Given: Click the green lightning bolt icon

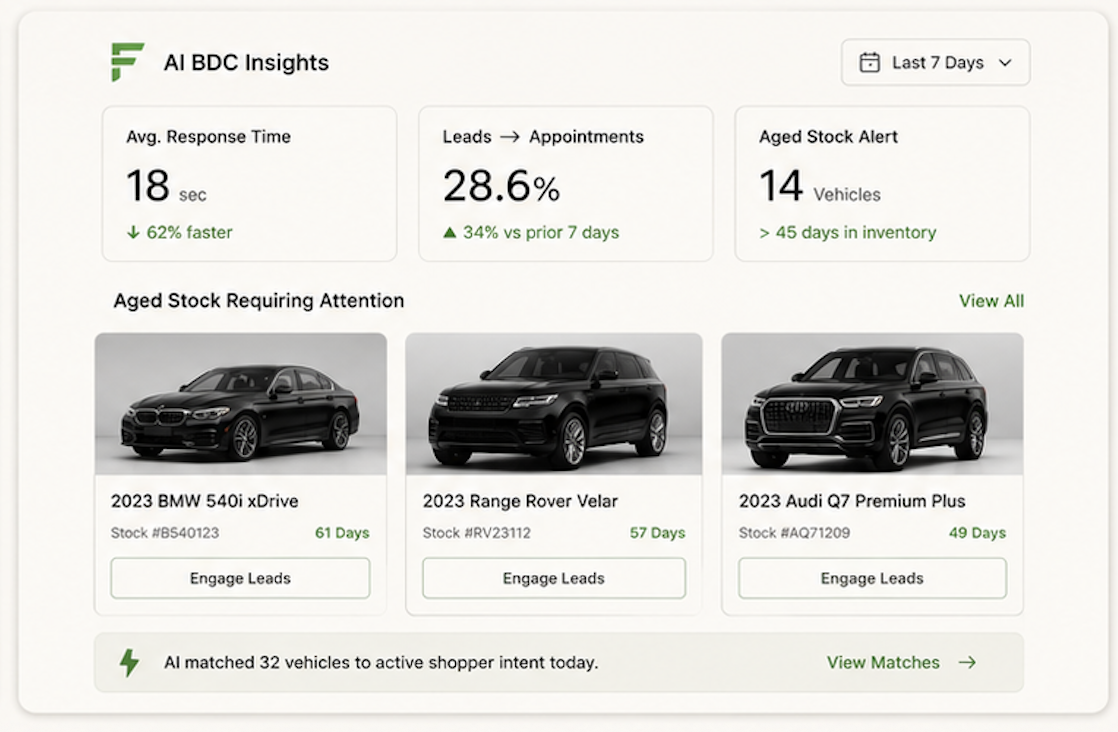Looking at the screenshot, I should coord(129,662).
